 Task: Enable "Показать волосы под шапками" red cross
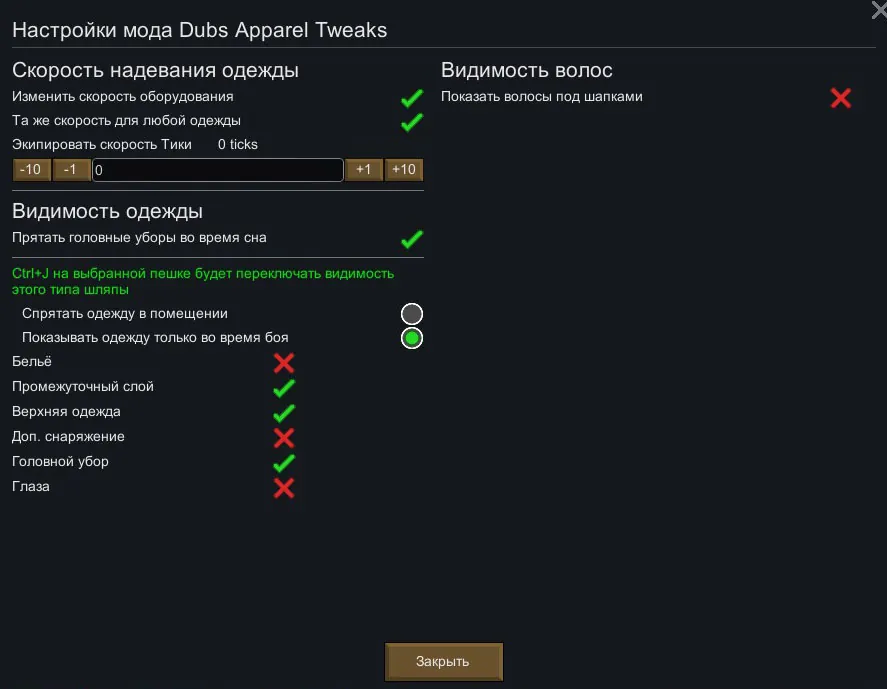(x=841, y=98)
